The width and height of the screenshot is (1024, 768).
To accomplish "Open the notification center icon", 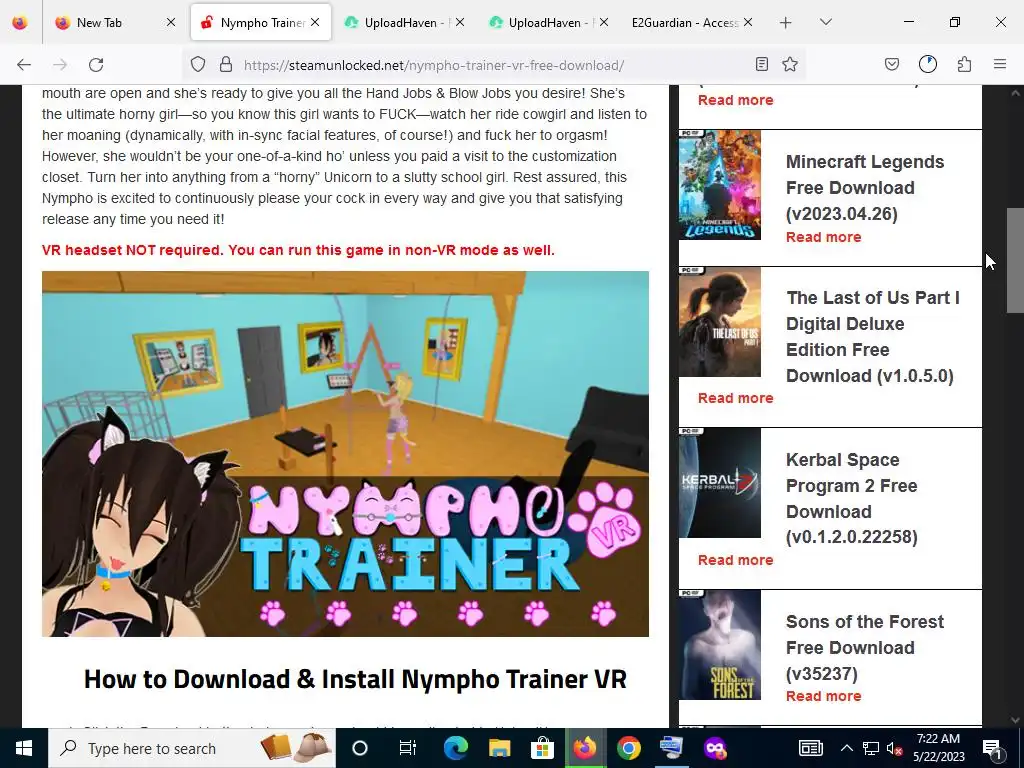I will (x=992, y=748).
